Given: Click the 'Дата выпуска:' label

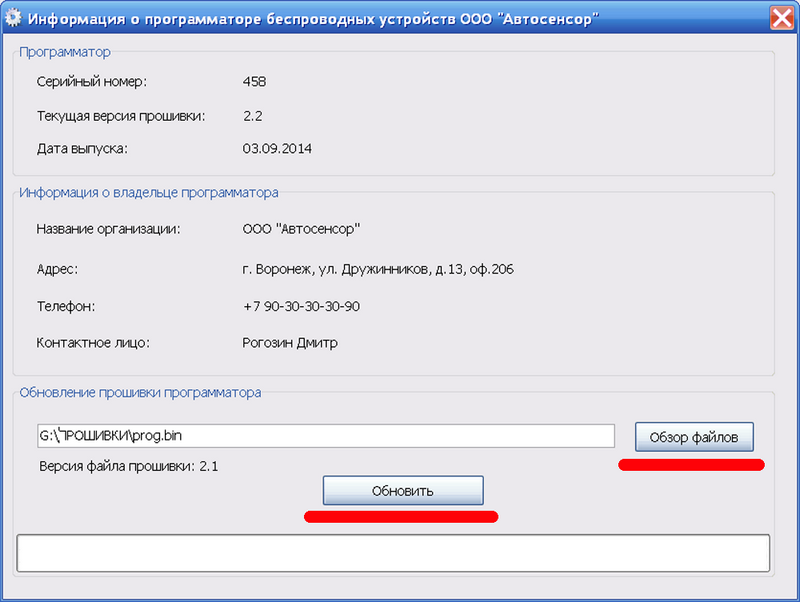Looking at the screenshot, I should 82,149.
